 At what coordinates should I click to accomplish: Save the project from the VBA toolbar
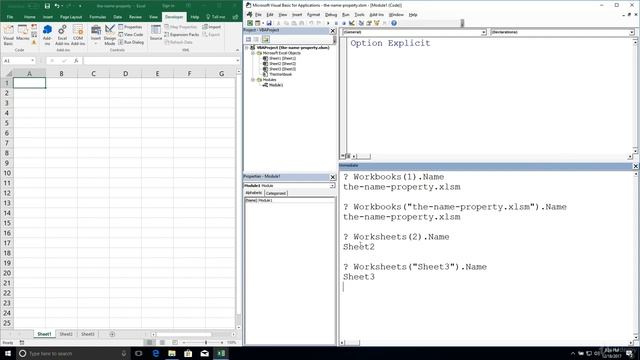[269, 23]
